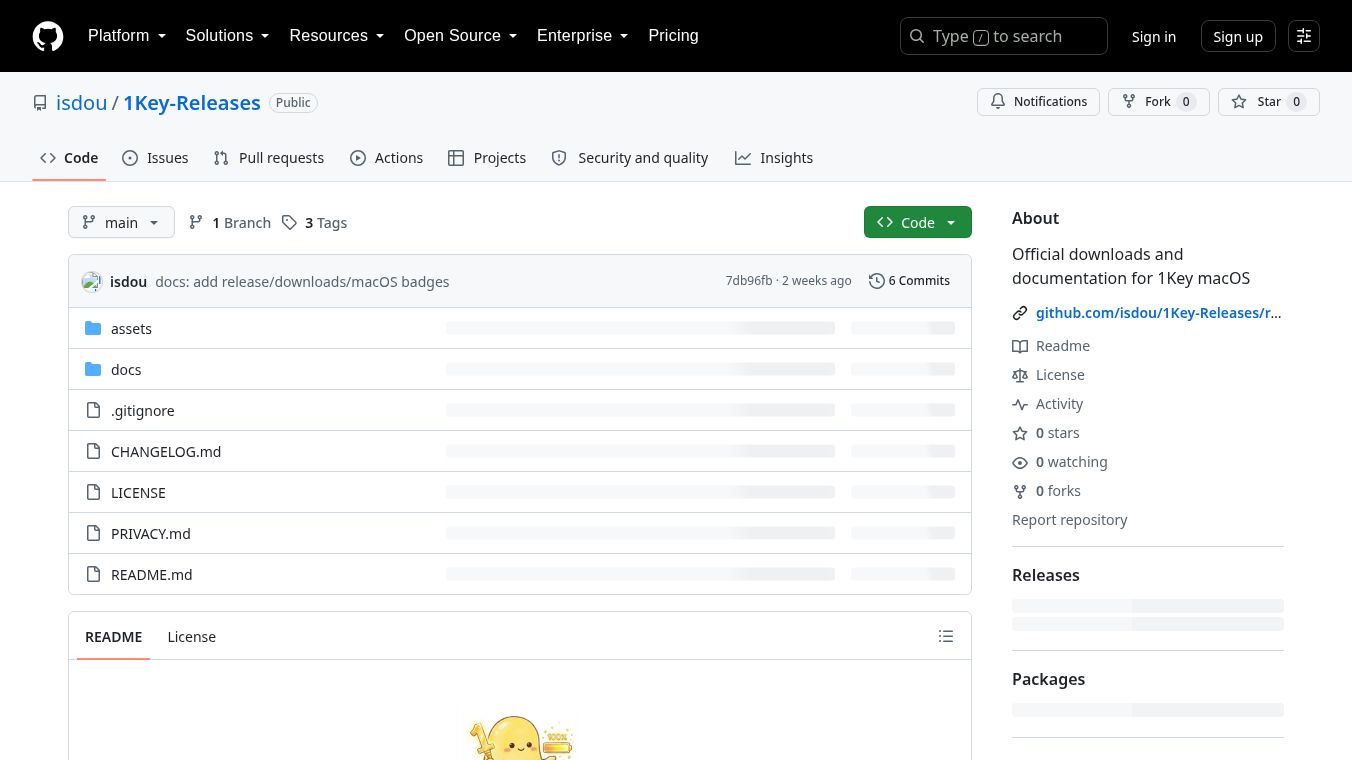This screenshot has height=760, width=1352.
Task: Open the Packages section heading
Action: tap(1048, 679)
